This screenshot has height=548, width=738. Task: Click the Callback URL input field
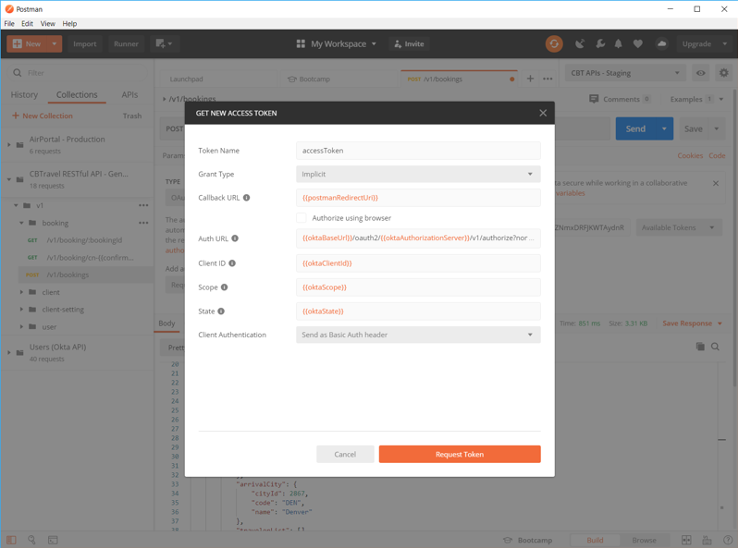coord(418,198)
